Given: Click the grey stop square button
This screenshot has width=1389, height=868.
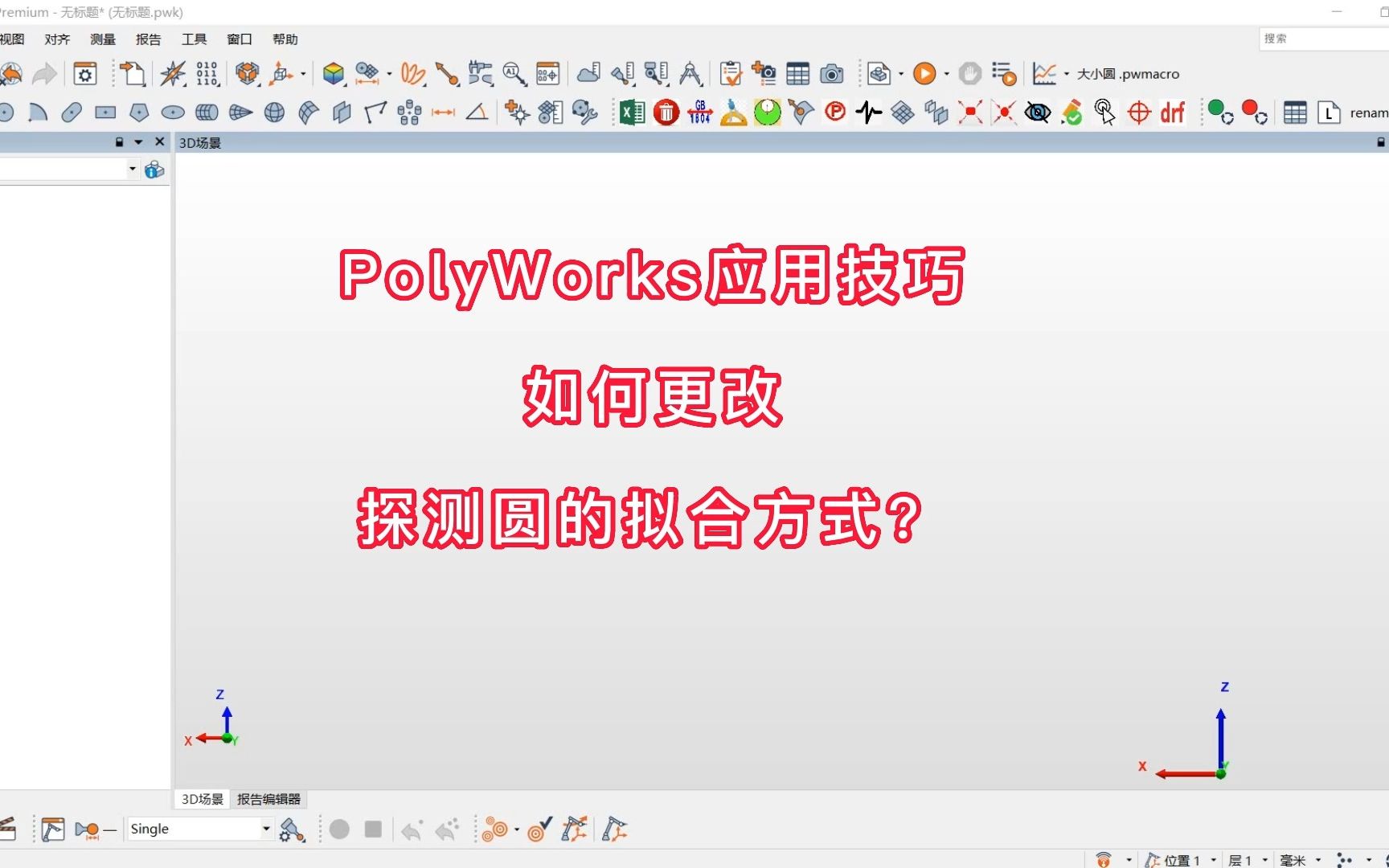Looking at the screenshot, I should coord(373,829).
